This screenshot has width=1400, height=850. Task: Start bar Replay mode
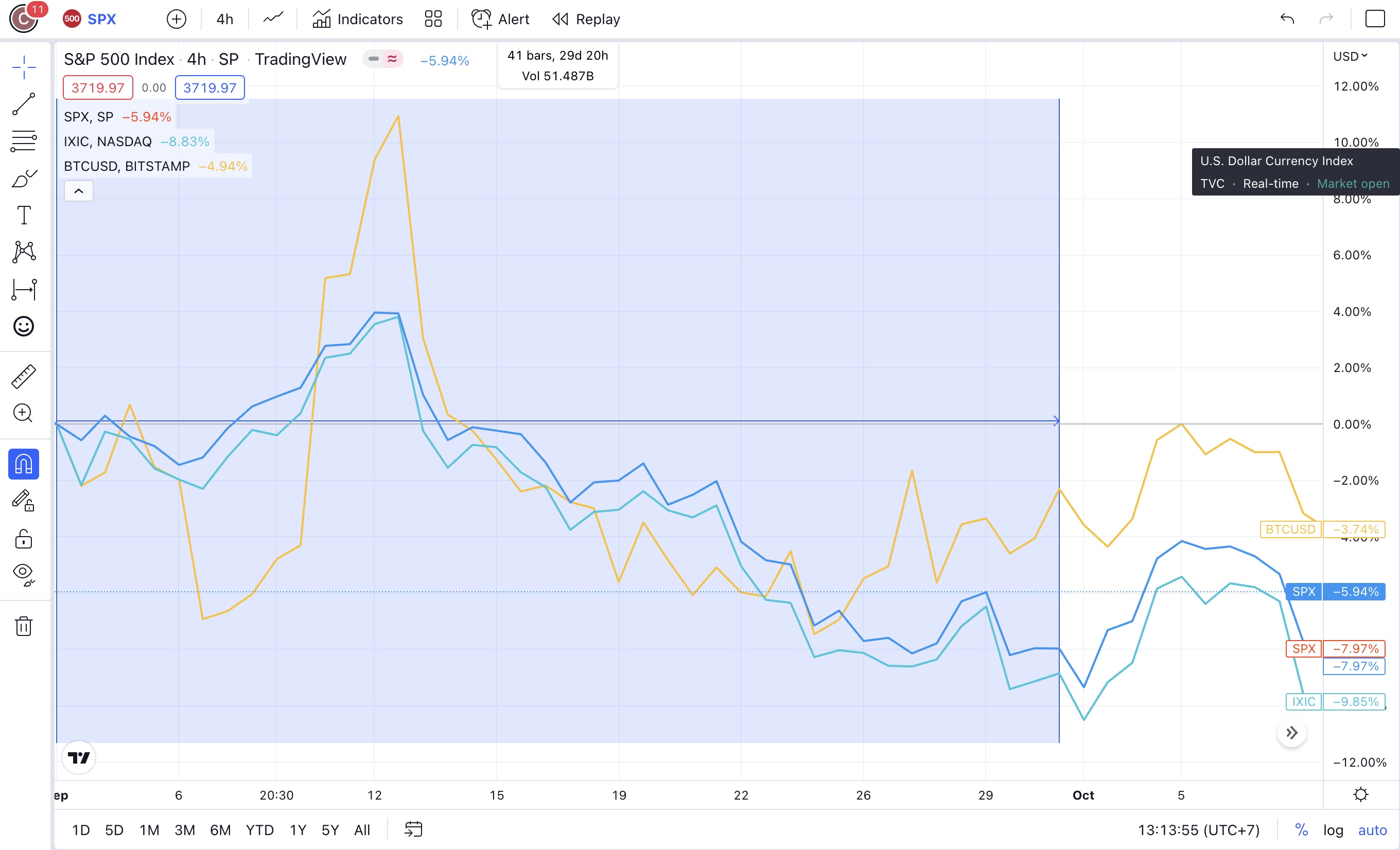[x=586, y=20]
